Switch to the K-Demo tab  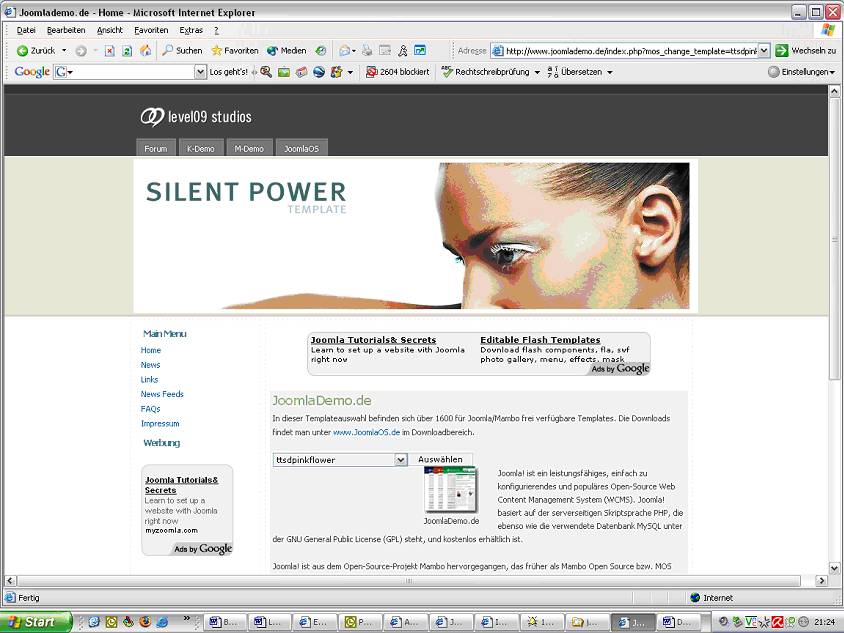201,148
